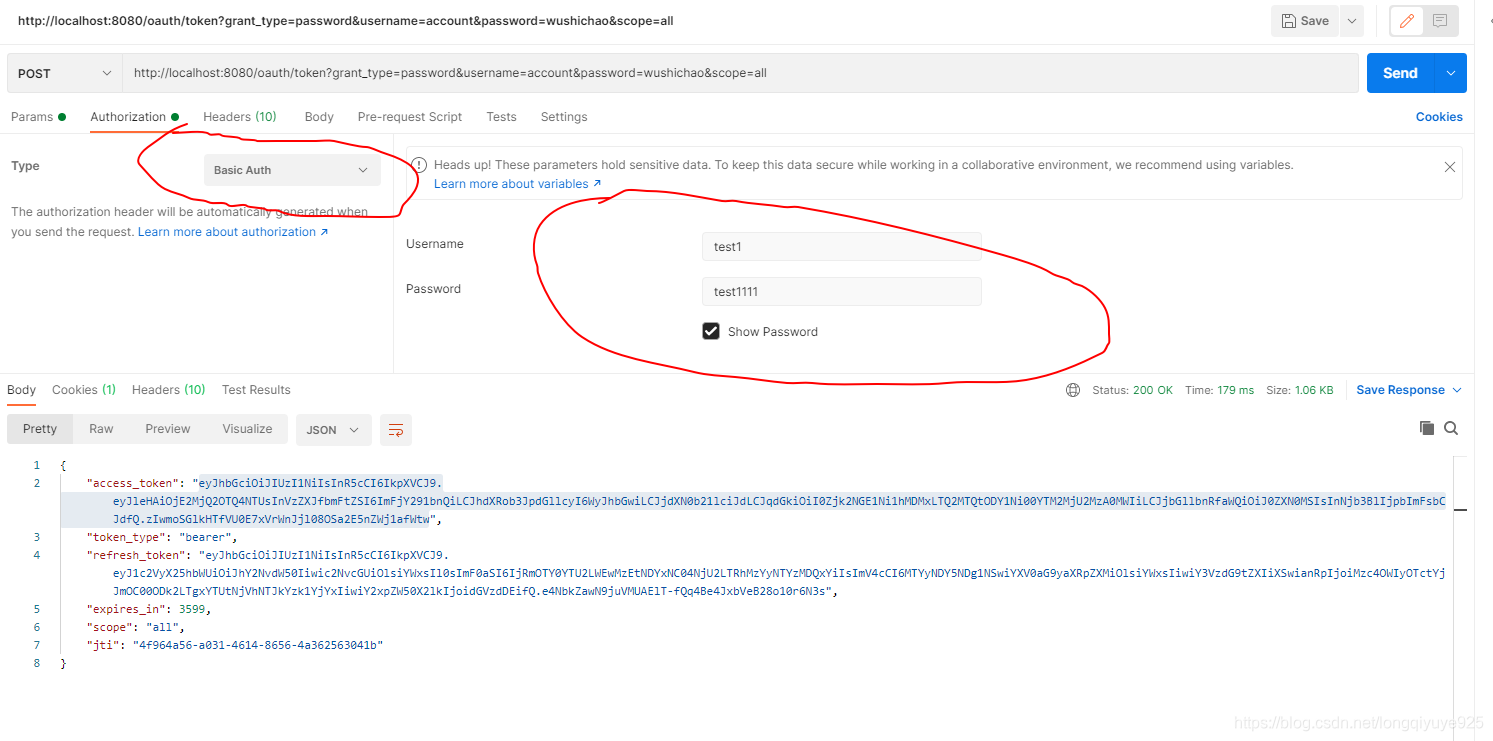Image resolution: width=1493 pixels, height=741 pixels.
Task: Expand the Save button chevron
Action: (1352, 20)
